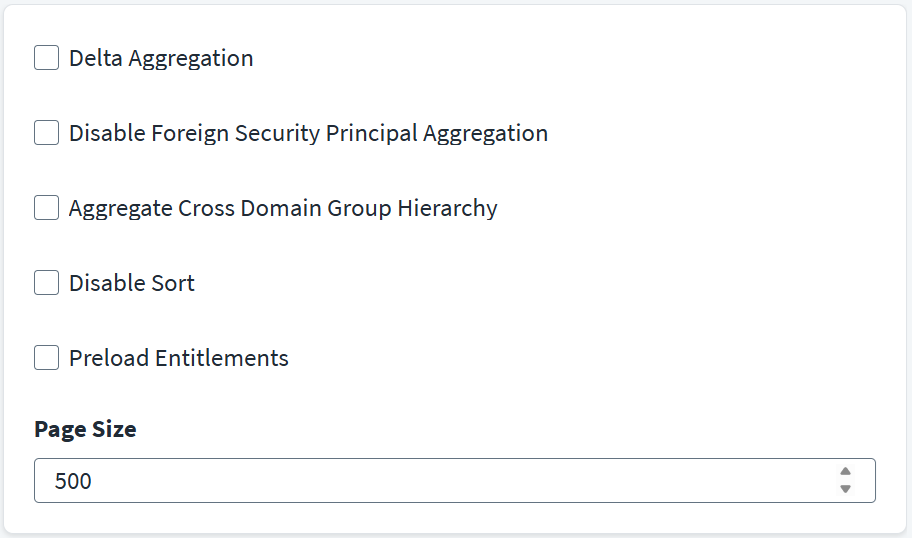Image resolution: width=912 pixels, height=538 pixels.
Task: Click the word Delta in the first option
Action: [93, 58]
